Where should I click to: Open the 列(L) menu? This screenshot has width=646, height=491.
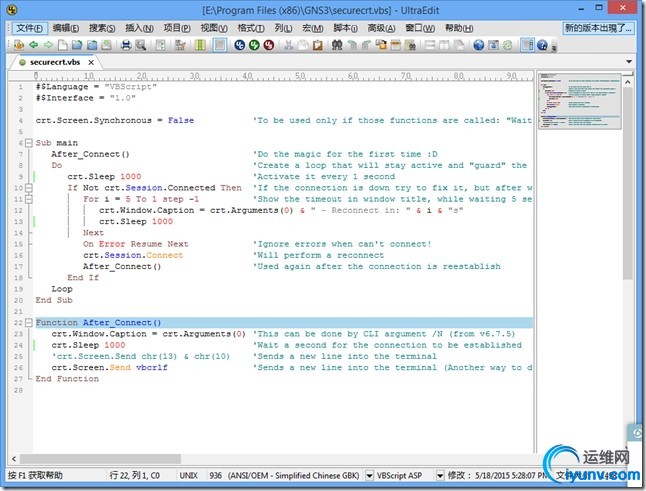(x=283, y=28)
